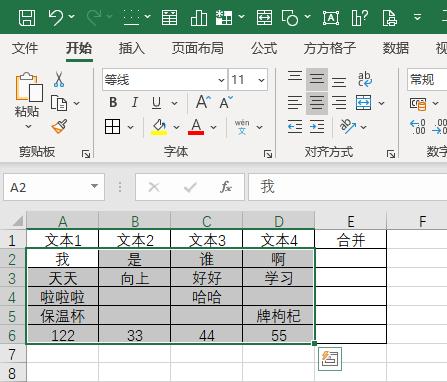
Task: Apply red font color A
Action: coord(196,127)
